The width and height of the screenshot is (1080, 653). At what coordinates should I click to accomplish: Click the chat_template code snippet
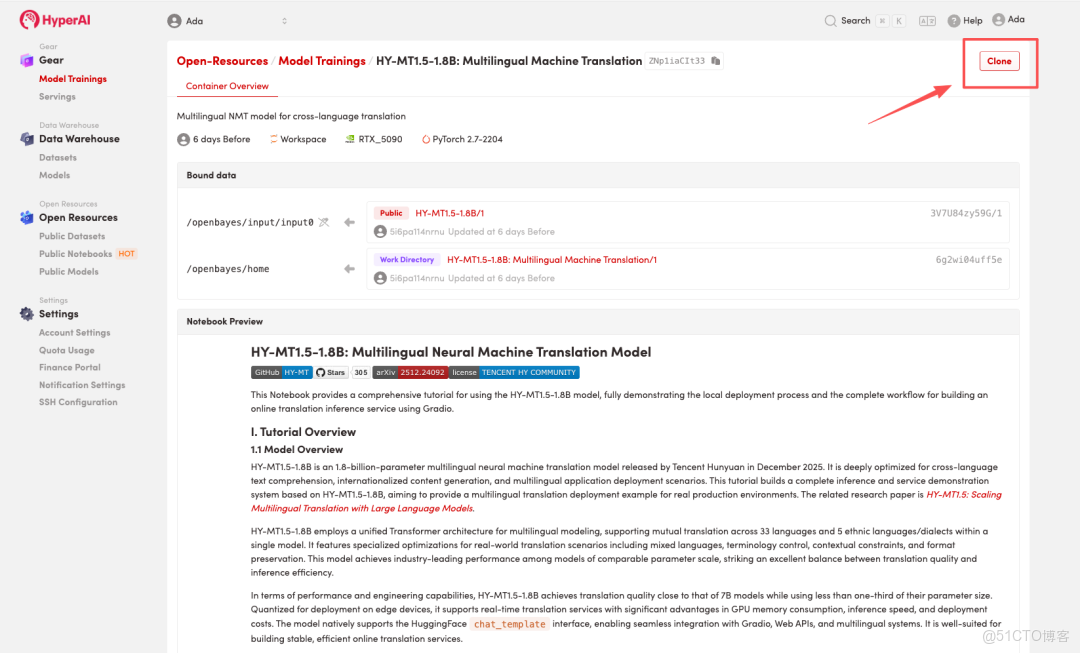(510, 624)
